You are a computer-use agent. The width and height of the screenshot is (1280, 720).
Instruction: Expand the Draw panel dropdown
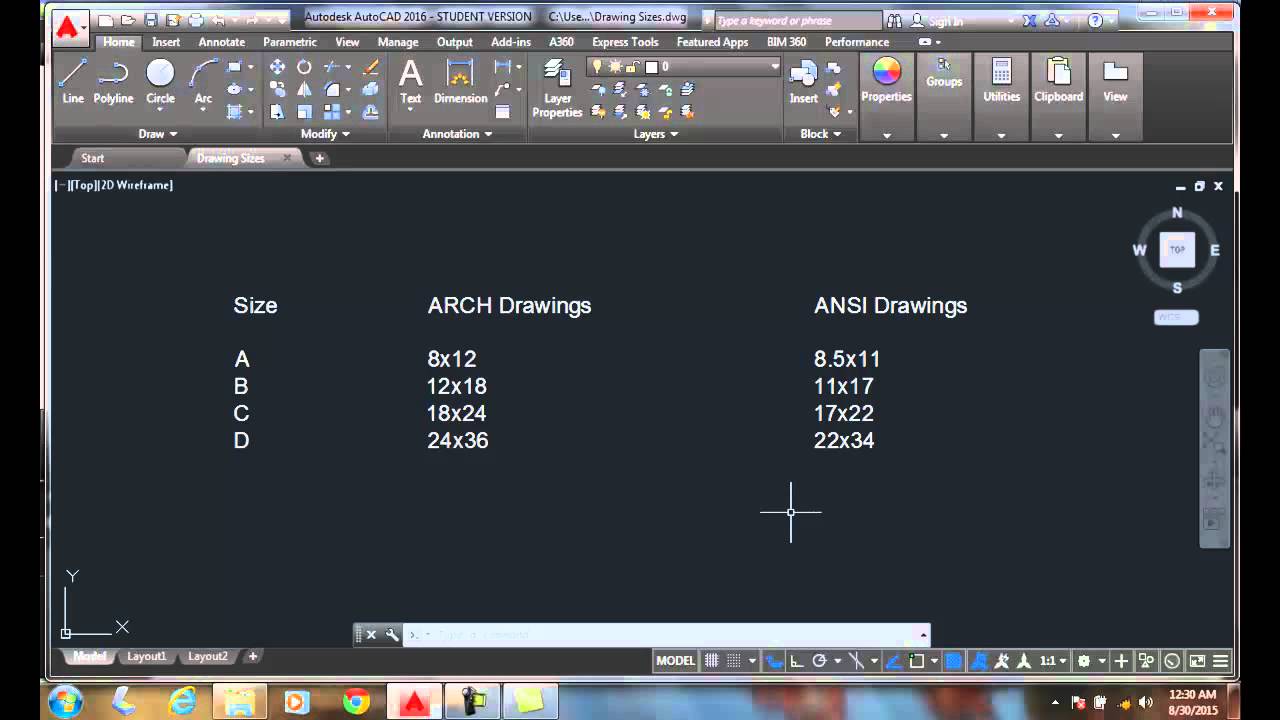(x=158, y=134)
